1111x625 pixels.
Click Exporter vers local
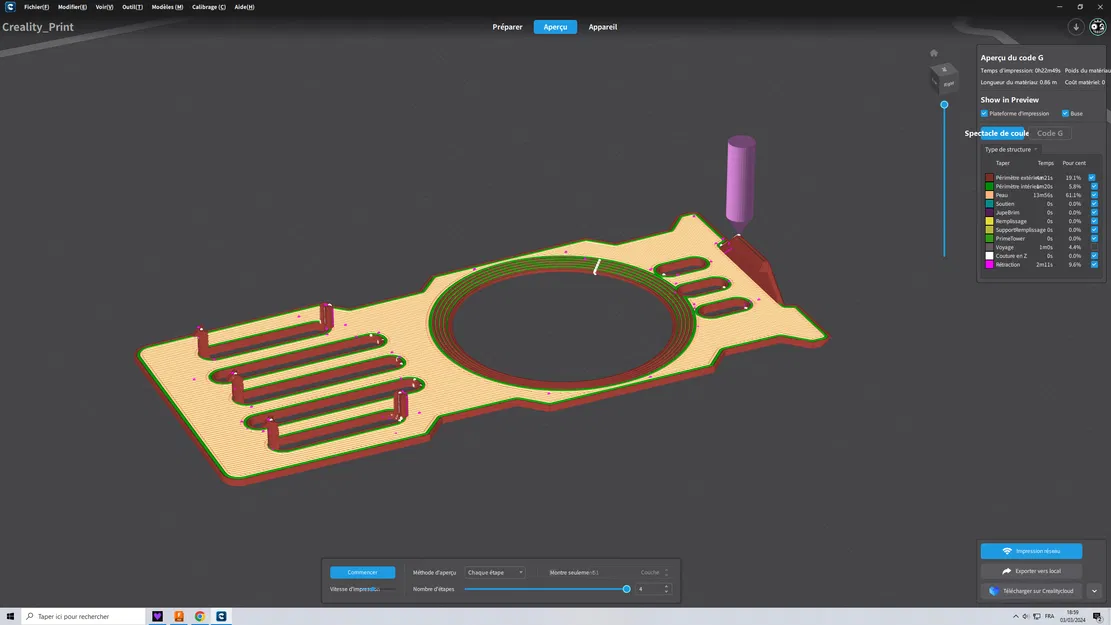pyautogui.click(x=1031, y=570)
